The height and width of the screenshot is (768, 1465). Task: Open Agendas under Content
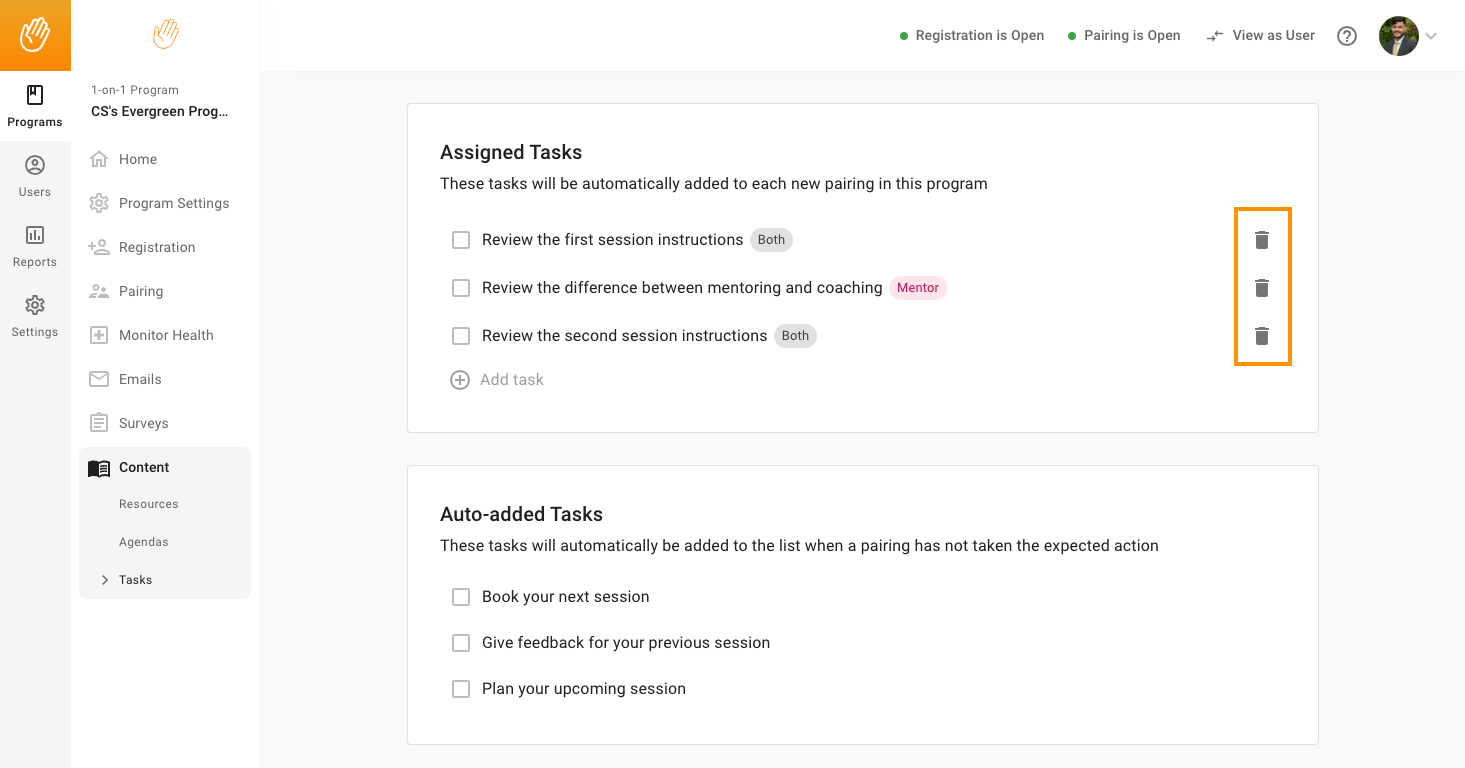144,542
